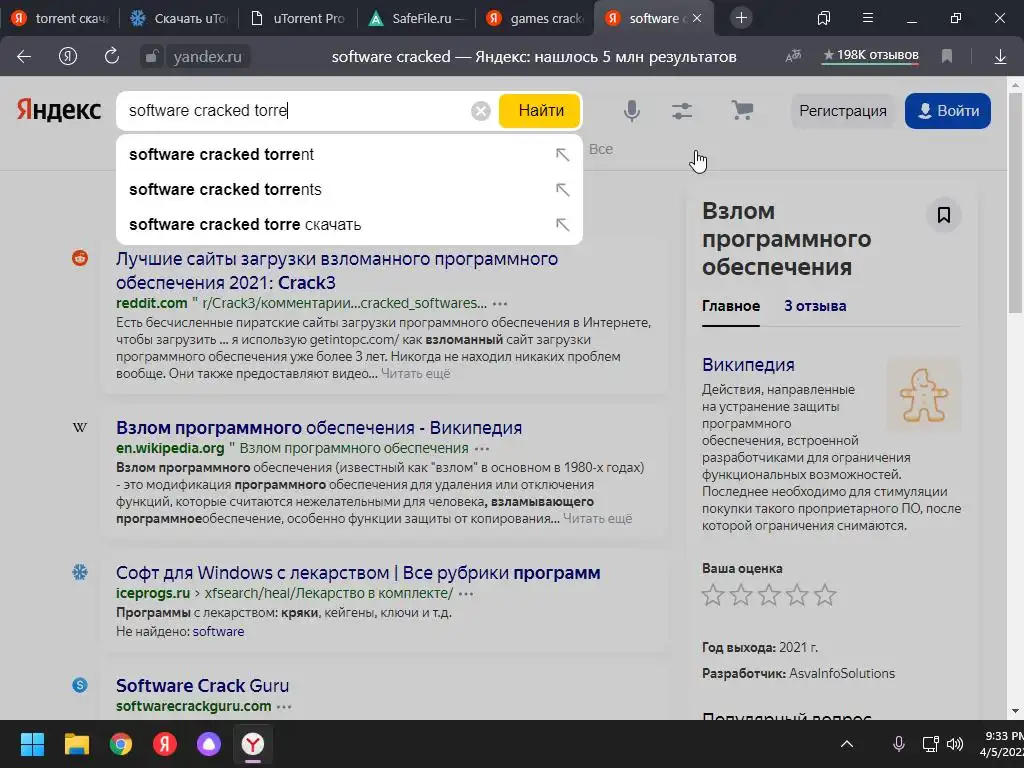Image resolution: width=1024 pixels, height=768 pixels.
Task: Insert 'software cracked torre скачать' suggestion arrow
Action: [562, 225]
